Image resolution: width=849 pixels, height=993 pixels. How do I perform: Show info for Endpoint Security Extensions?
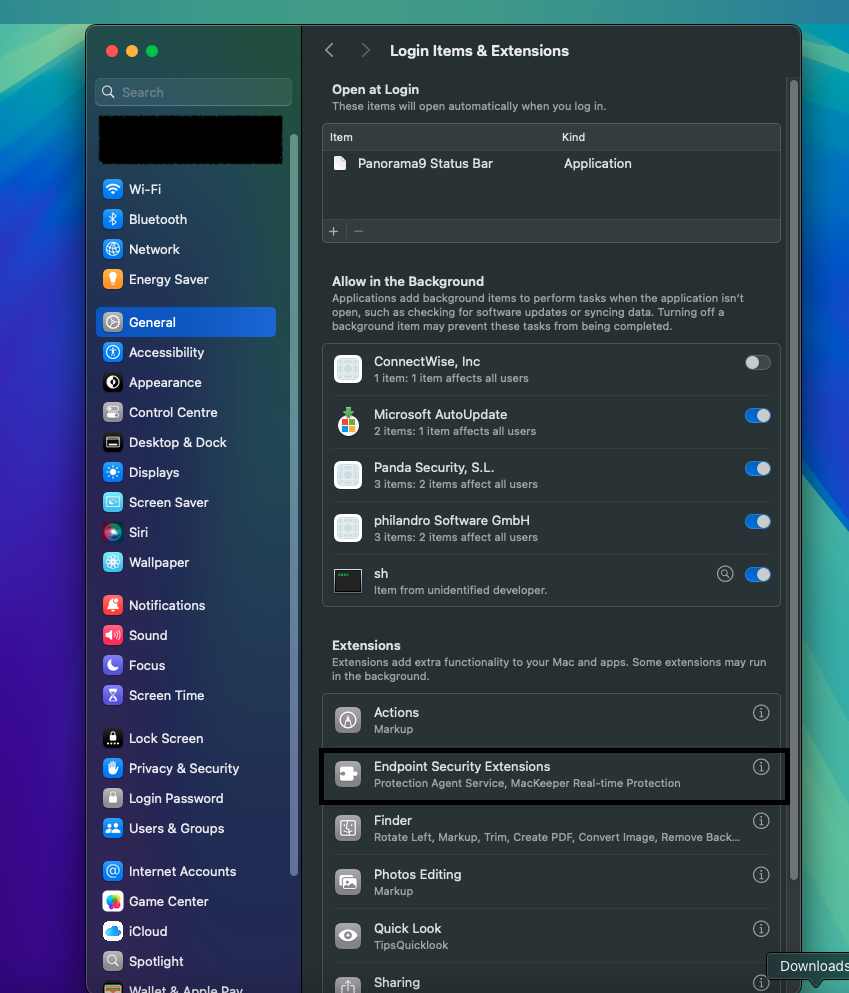[761, 767]
